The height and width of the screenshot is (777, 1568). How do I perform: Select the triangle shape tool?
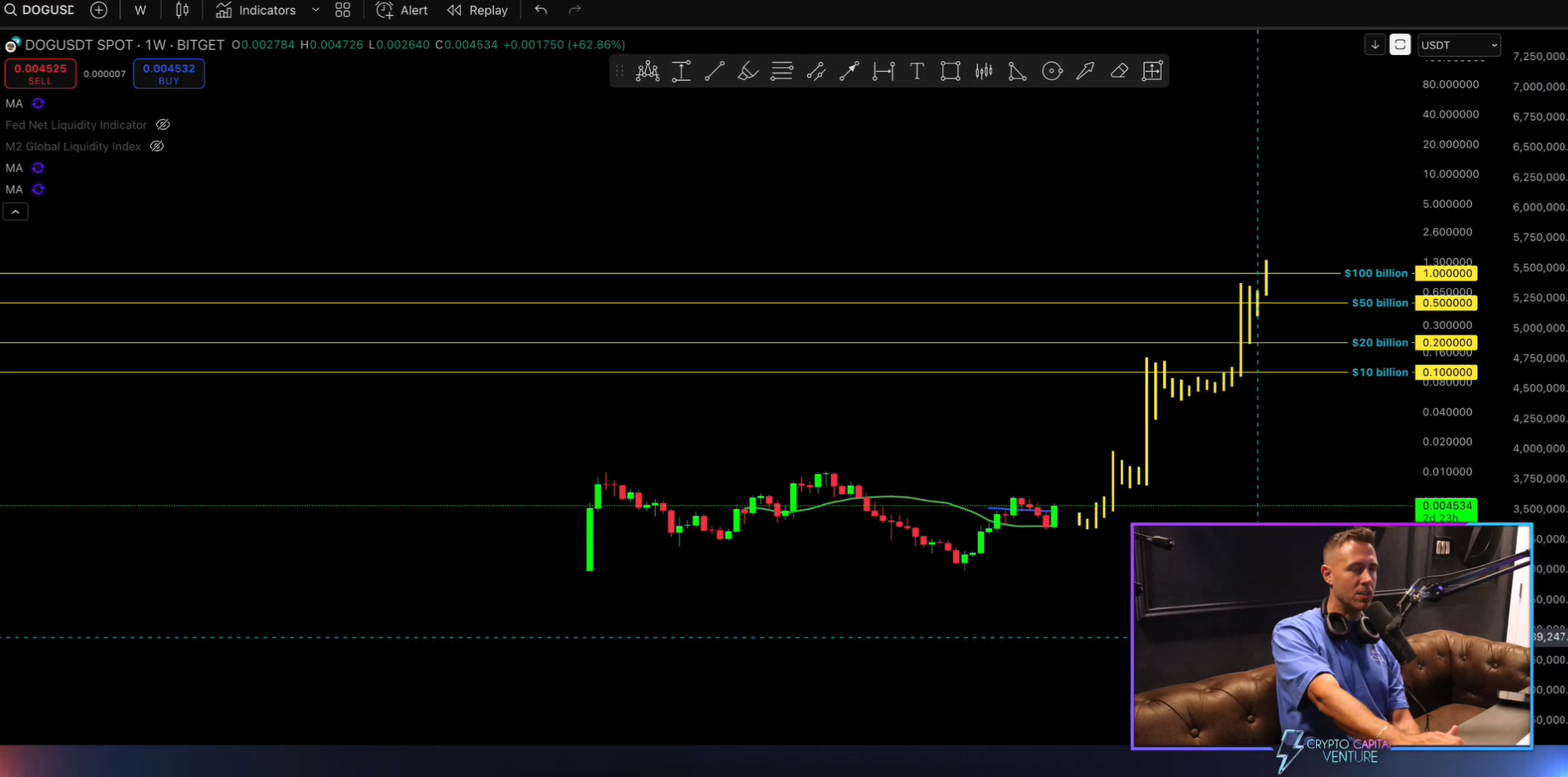click(1017, 71)
